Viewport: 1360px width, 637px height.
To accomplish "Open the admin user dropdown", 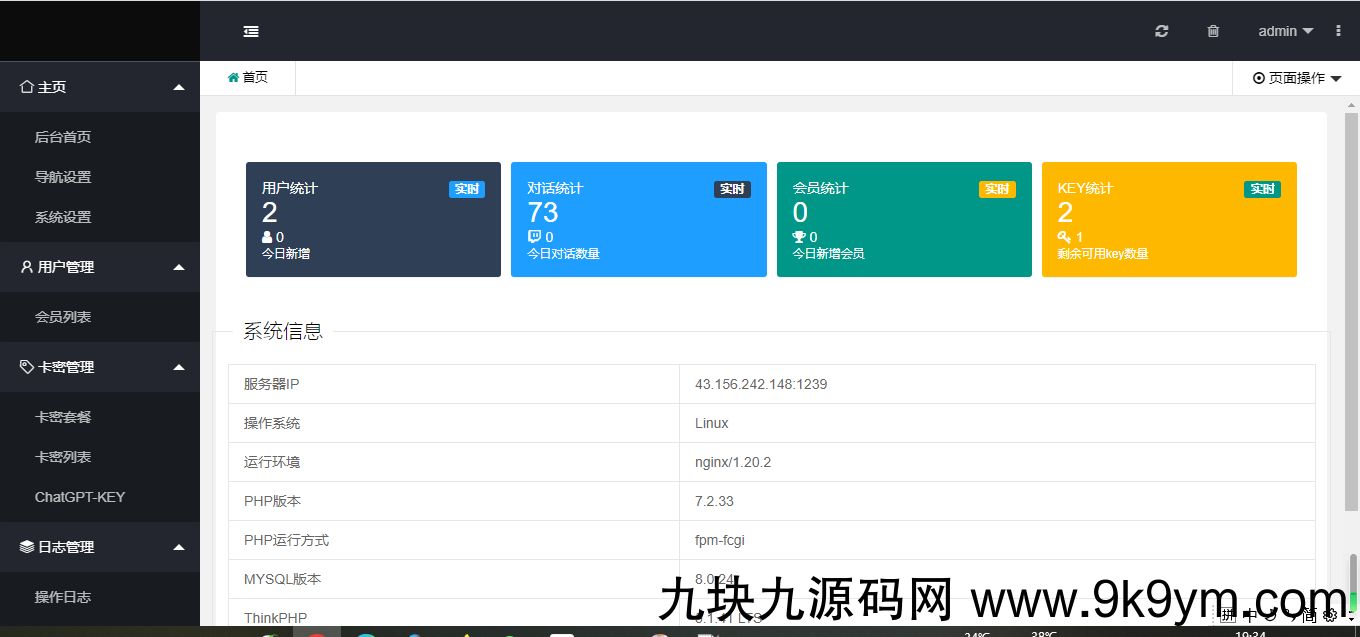I will (x=1284, y=31).
